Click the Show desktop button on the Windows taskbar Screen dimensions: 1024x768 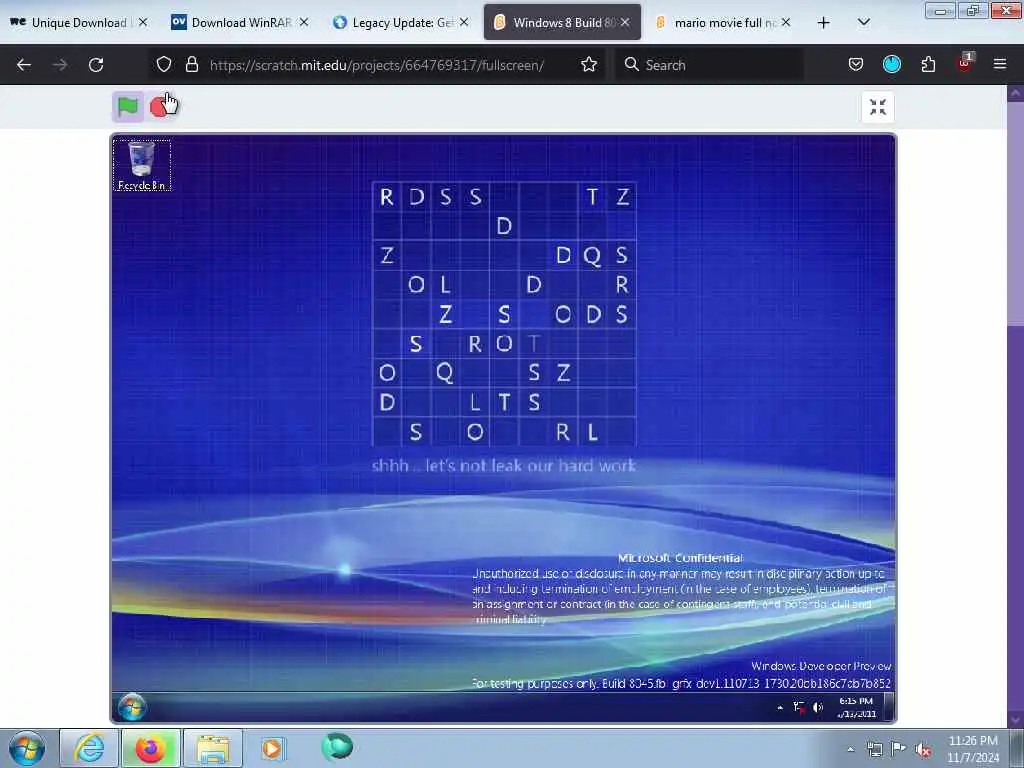[1017, 748]
